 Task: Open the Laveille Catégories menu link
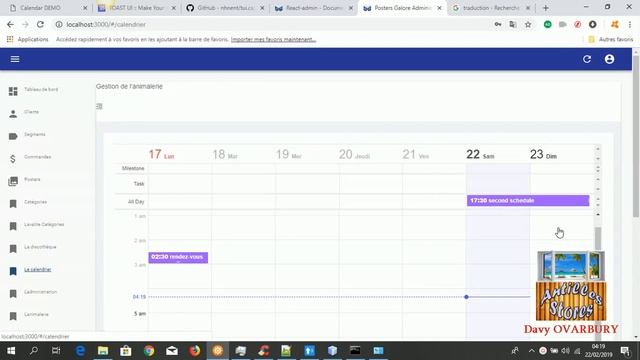(44, 224)
